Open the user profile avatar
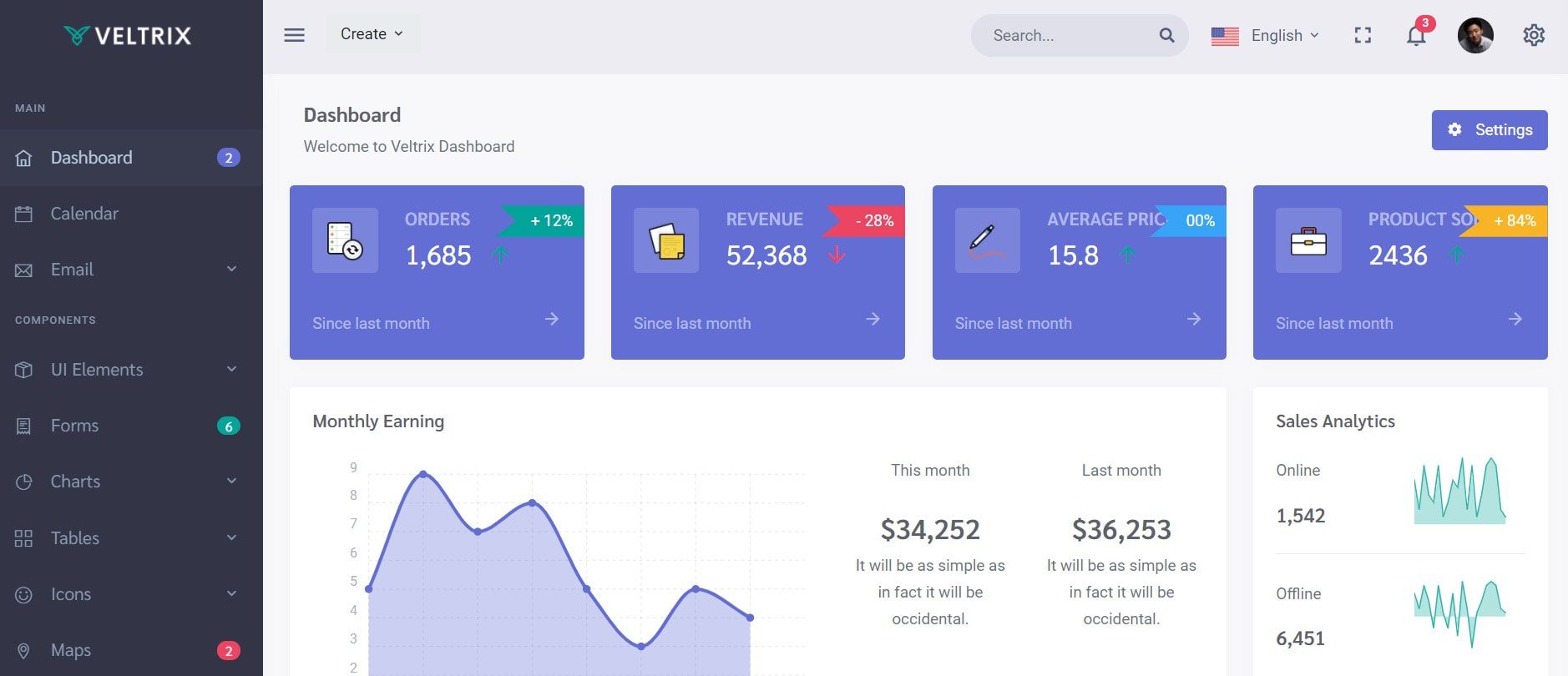1568x676 pixels. tap(1474, 35)
